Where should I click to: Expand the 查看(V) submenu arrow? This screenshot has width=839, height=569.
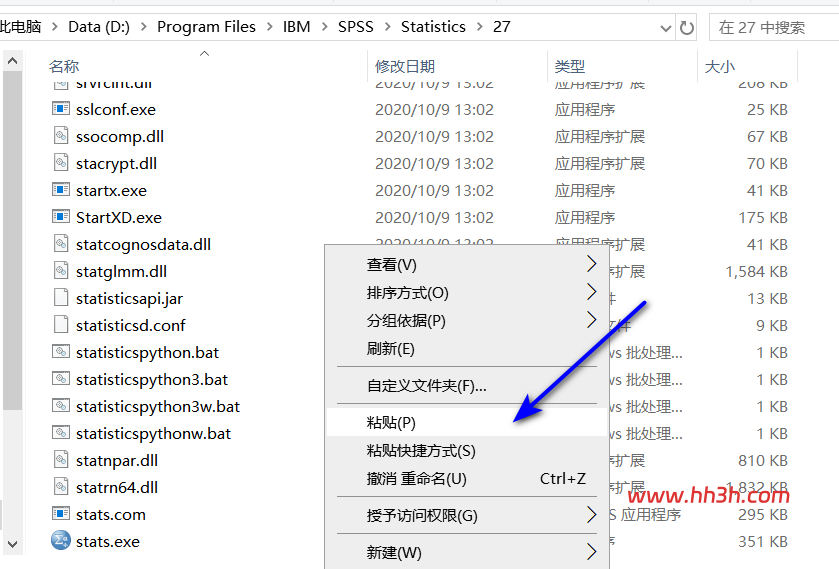point(591,264)
